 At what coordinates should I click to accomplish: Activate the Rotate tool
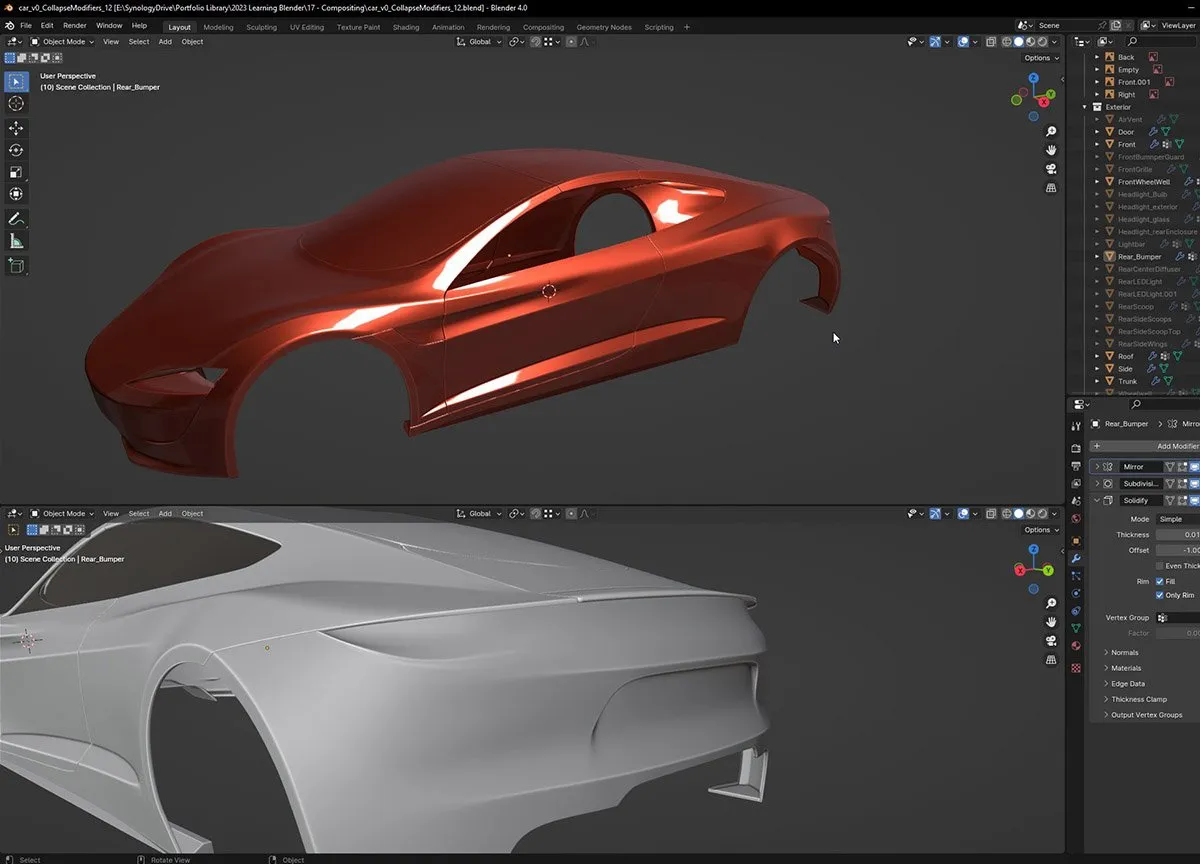tap(16, 150)
